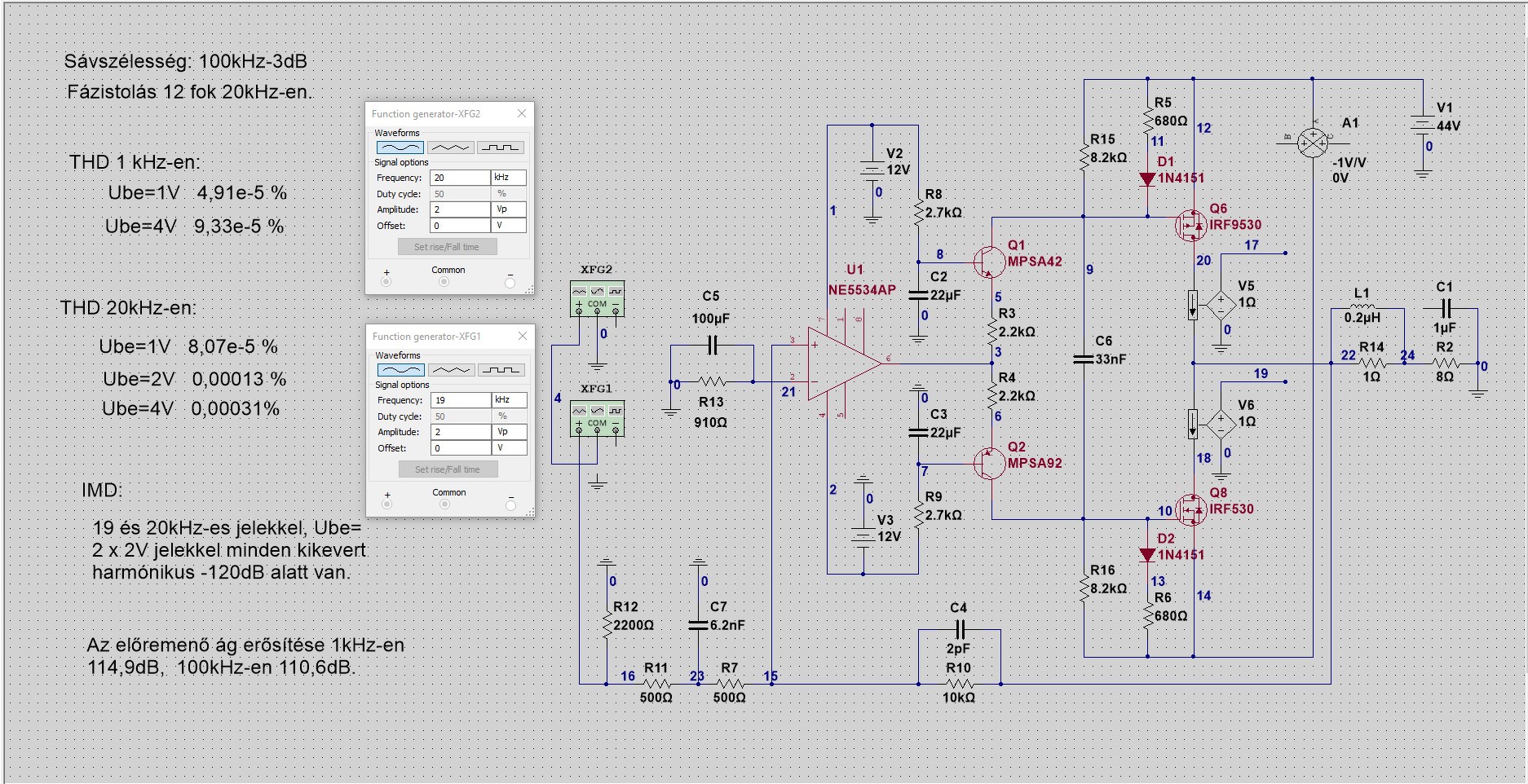1528x784 pixels.
Task: Click Set rise/Fall time in XFG1 dialog
Action: [448, 469]
